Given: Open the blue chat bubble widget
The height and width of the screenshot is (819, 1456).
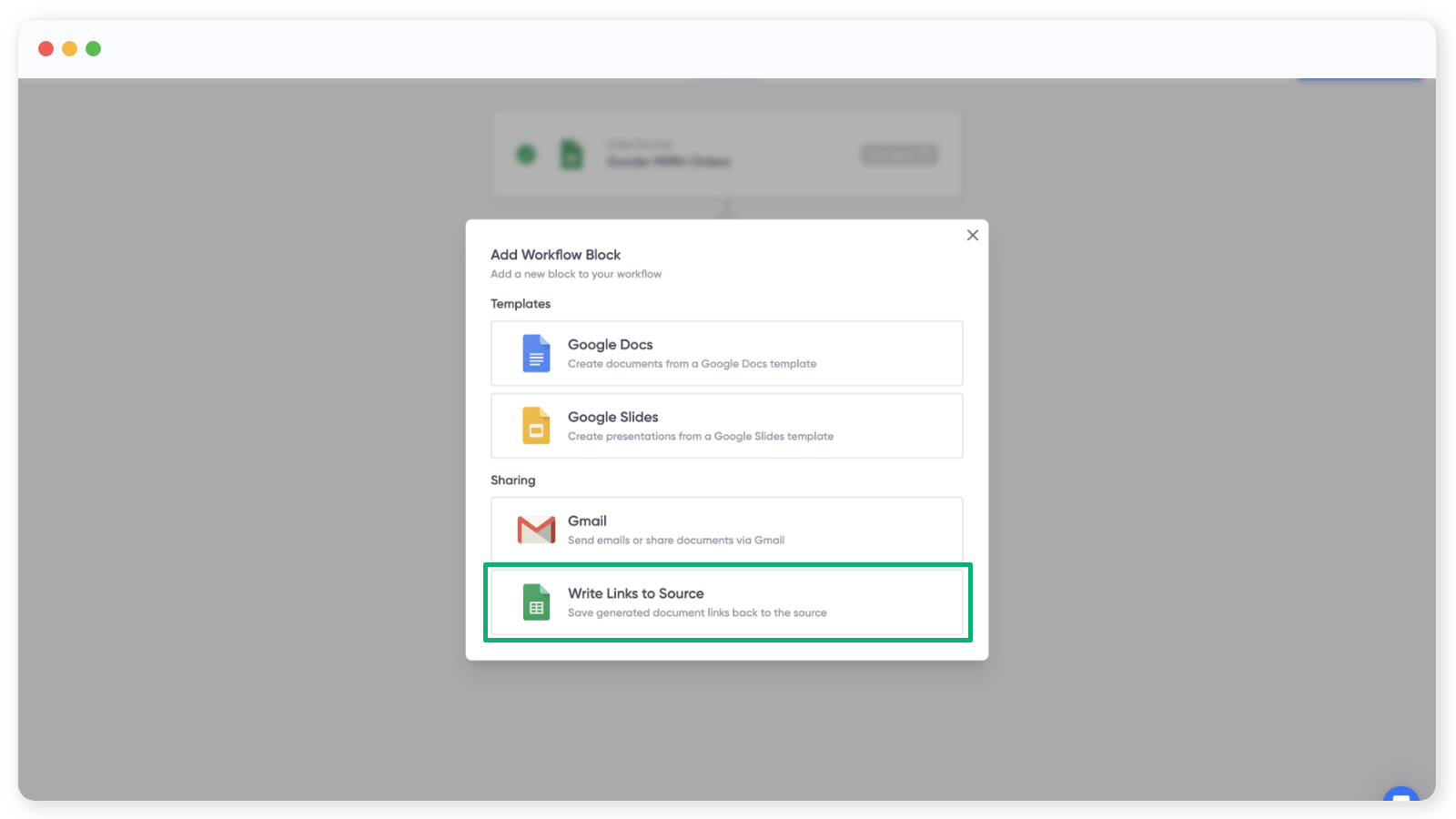Looking at the screenshot, I should click(1400, 795).
